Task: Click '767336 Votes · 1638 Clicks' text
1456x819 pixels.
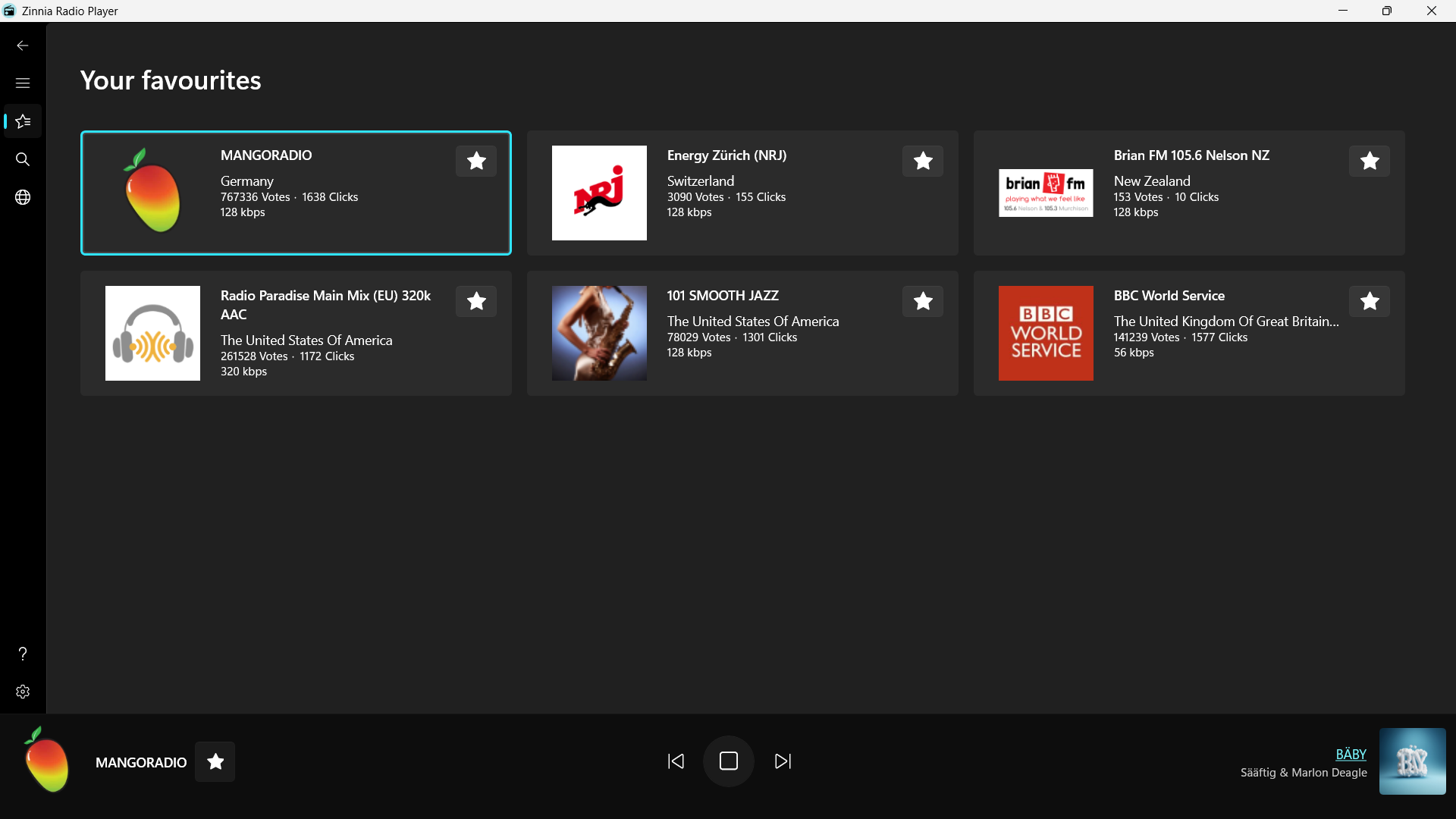Action: tap(289, 197)
